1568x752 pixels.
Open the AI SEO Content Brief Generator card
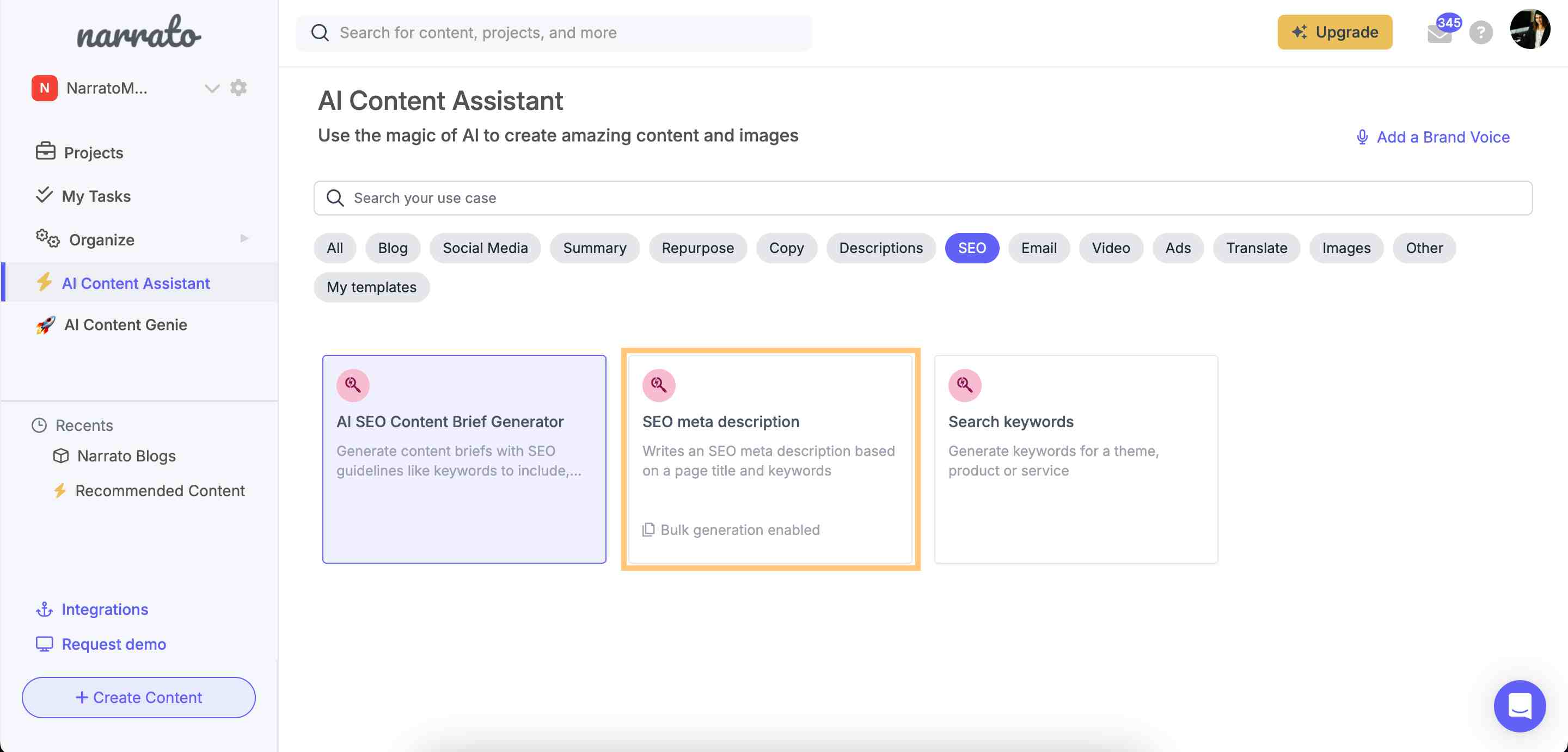click(464, 459)
